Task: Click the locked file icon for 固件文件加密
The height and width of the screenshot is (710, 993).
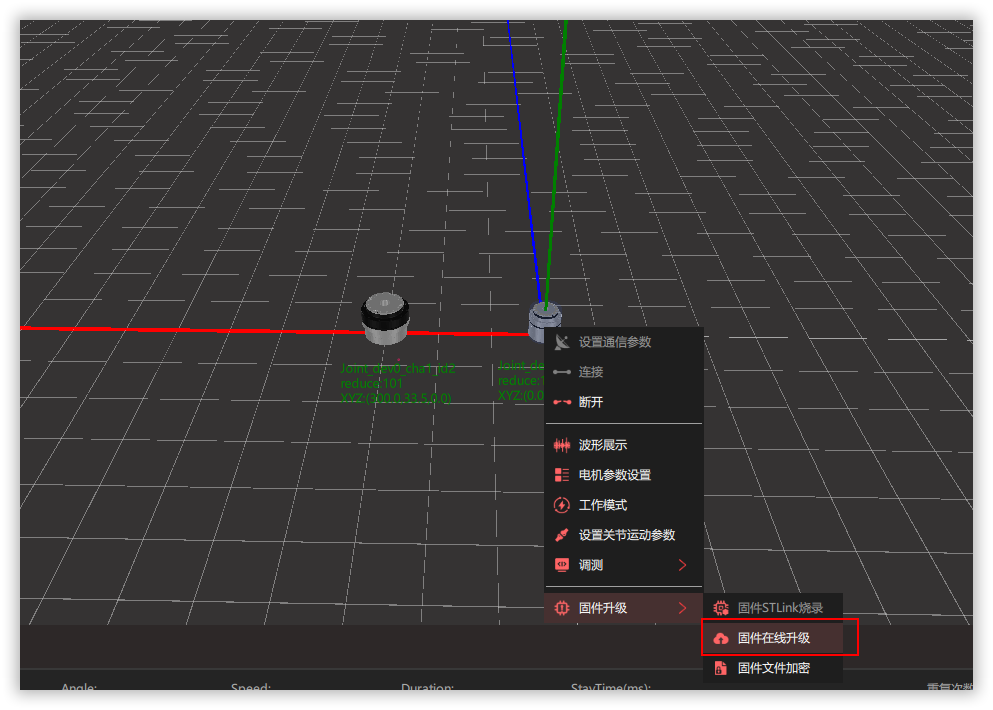Action: [x=721, y=668]
